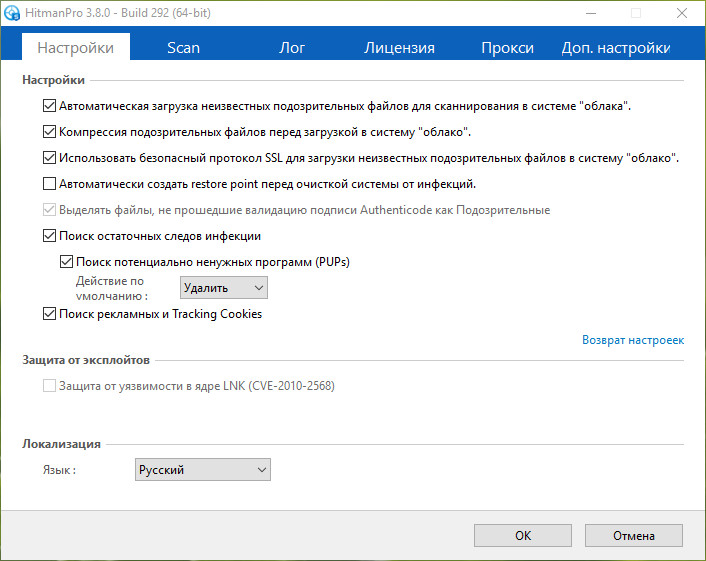
Task: Open the Scan tab
Action: point(183,47)
